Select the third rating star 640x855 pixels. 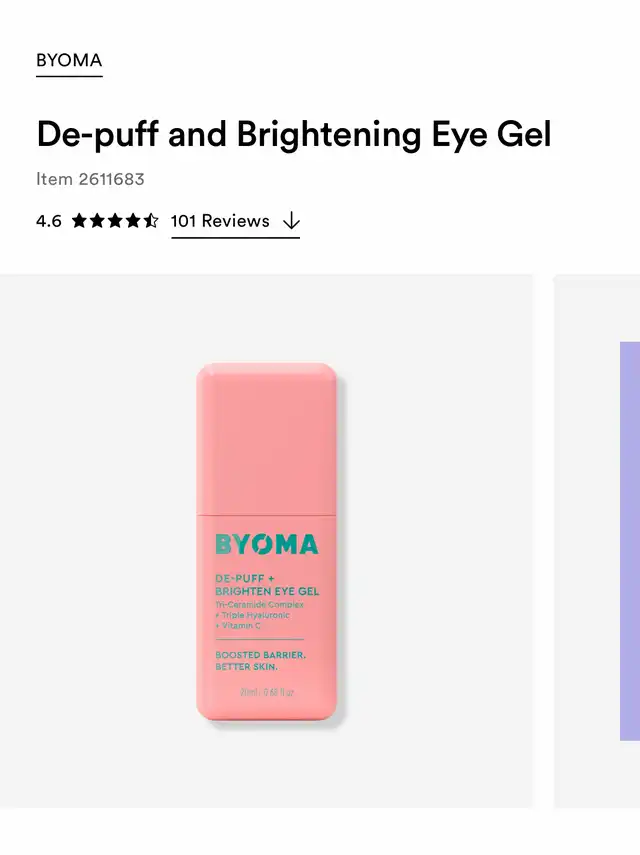click(x=116, y=221)
